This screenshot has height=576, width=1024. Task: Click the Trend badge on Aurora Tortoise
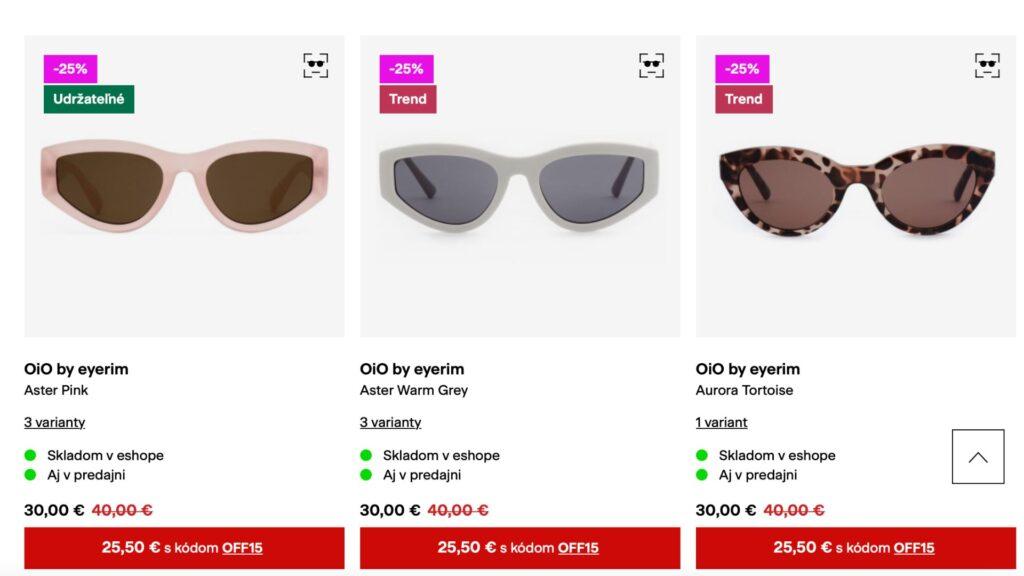(743, 99)
